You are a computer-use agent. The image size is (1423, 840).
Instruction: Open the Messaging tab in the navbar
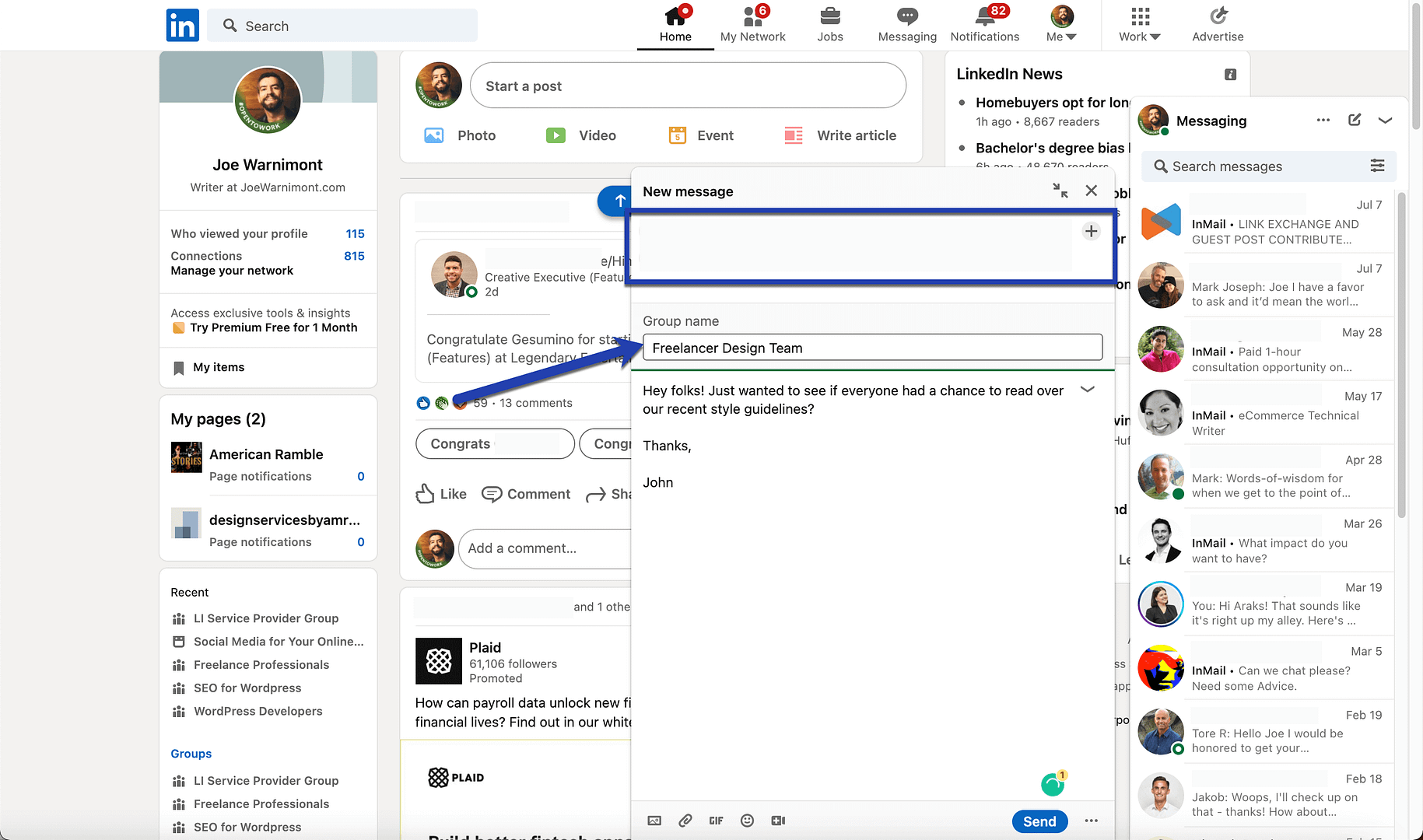click(906, 23)
